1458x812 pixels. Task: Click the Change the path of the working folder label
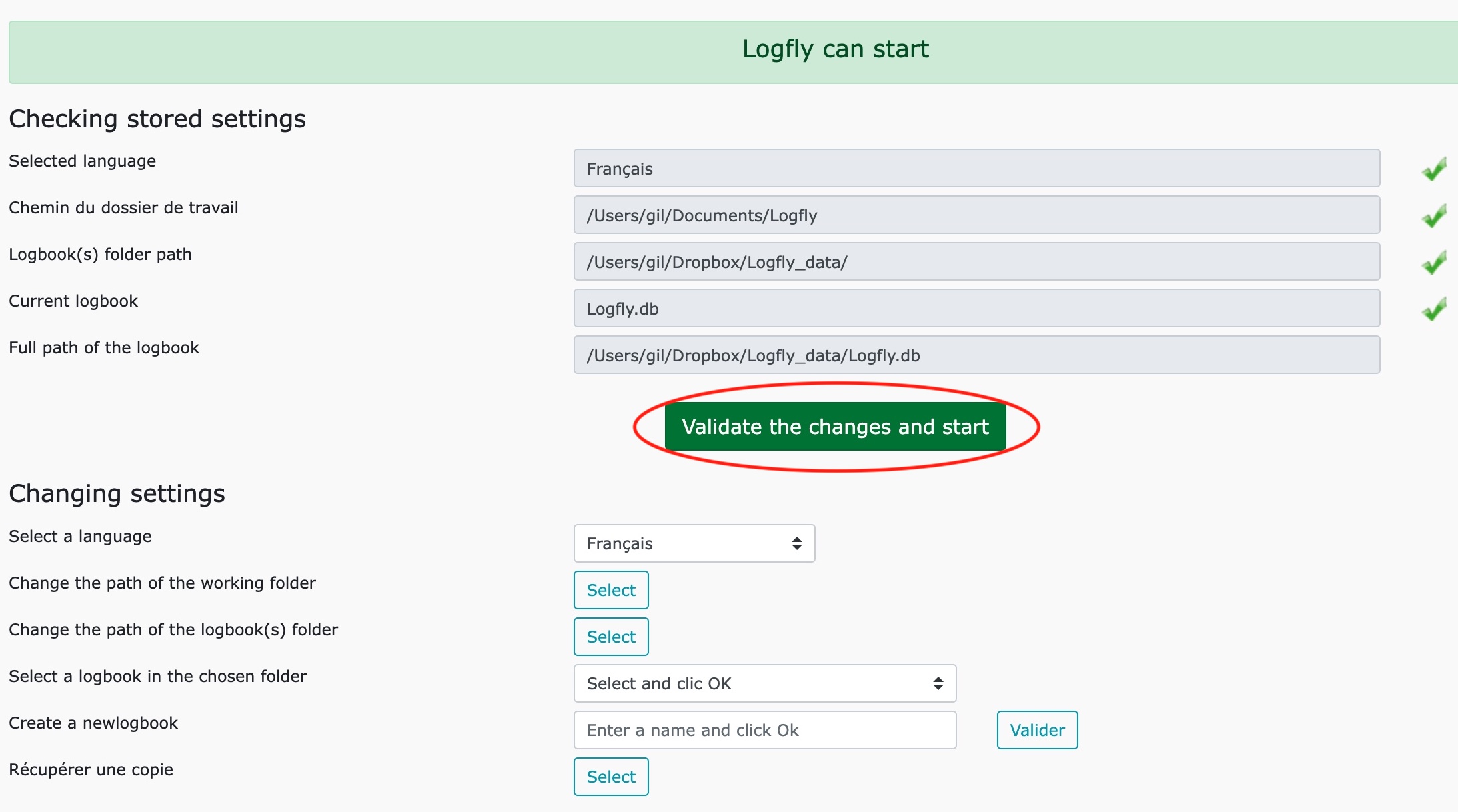pyautogui.click(x=162, y=583)
